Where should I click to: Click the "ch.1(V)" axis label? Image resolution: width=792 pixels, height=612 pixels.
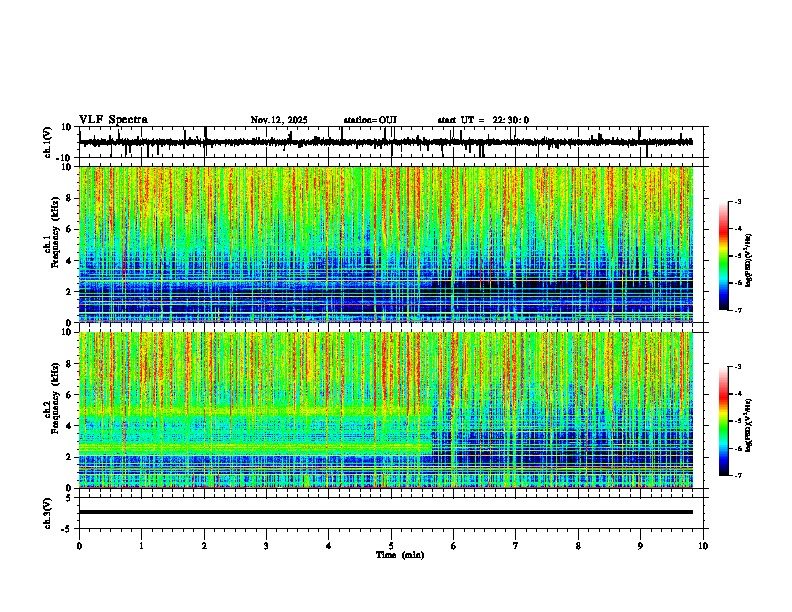click(48, 142)
